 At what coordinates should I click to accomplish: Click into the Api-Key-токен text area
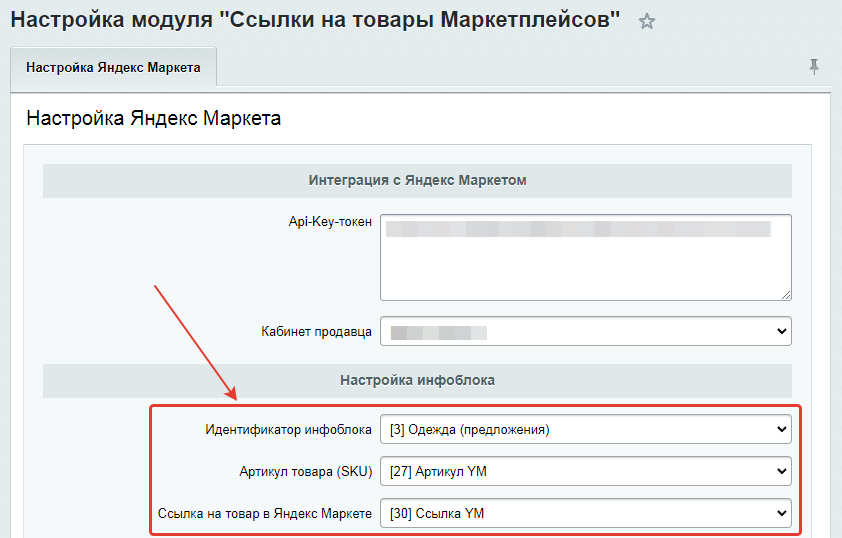pos(585,257)
